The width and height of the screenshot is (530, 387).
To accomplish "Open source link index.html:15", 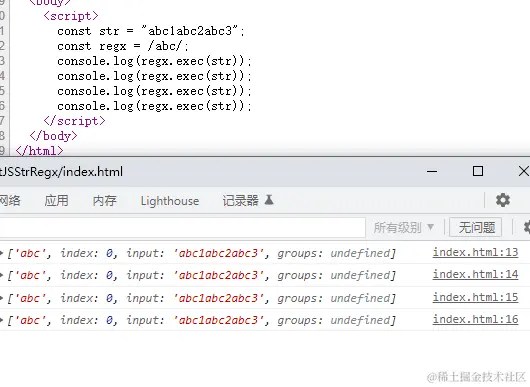I will click(x=475, y=297).
